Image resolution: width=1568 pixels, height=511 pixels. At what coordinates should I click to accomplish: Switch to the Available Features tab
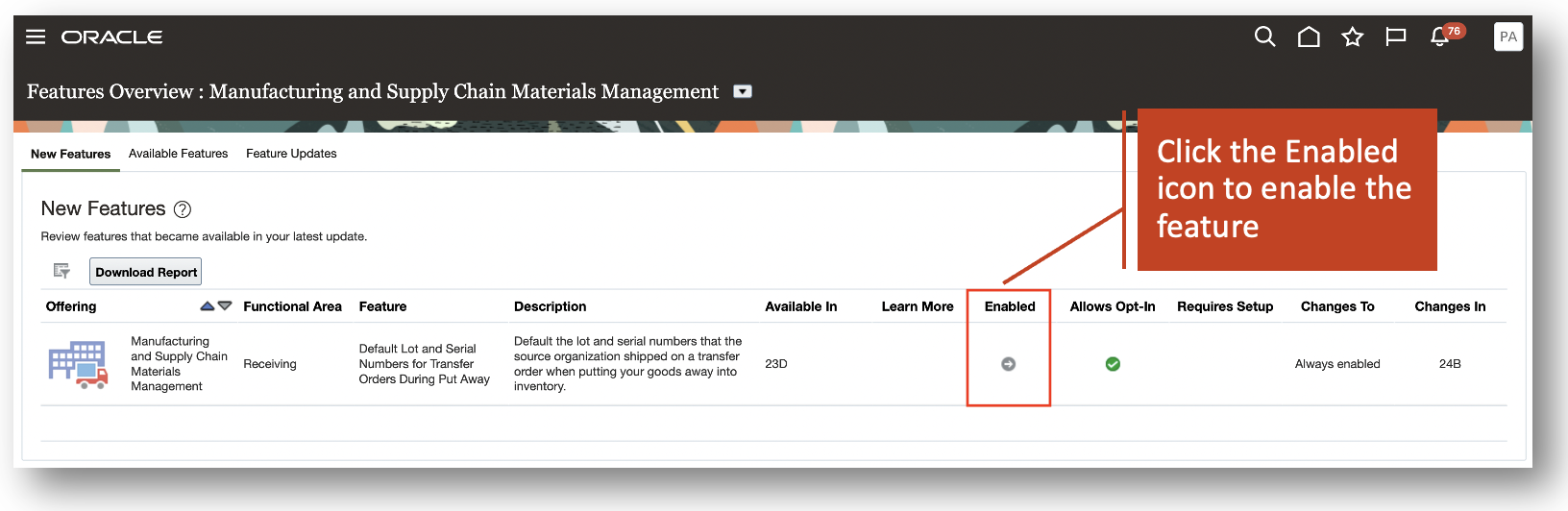[x=179, y=154]
